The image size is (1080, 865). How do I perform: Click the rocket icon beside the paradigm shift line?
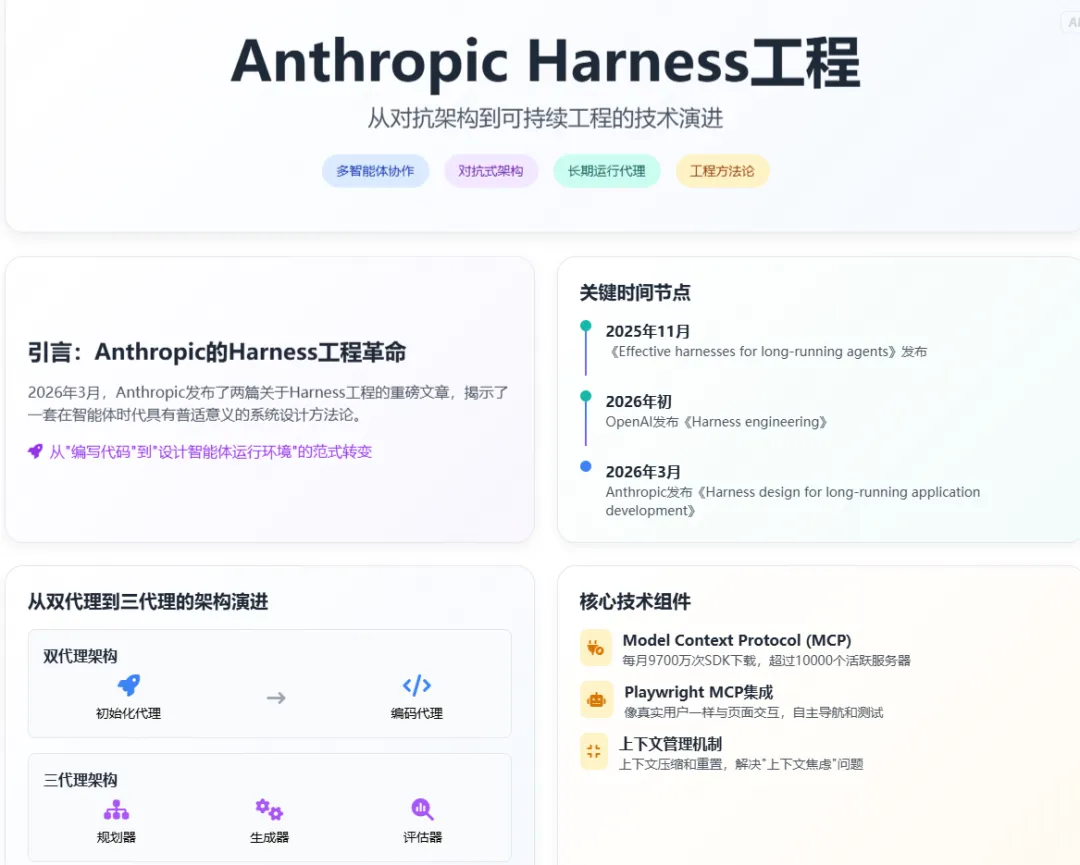click(35, 452)
